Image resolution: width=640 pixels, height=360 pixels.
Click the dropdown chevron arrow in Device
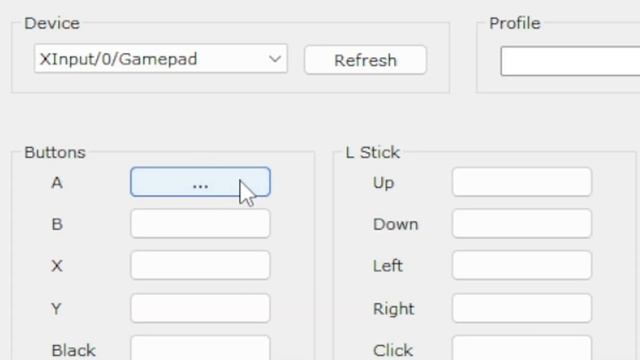(275, 59)
